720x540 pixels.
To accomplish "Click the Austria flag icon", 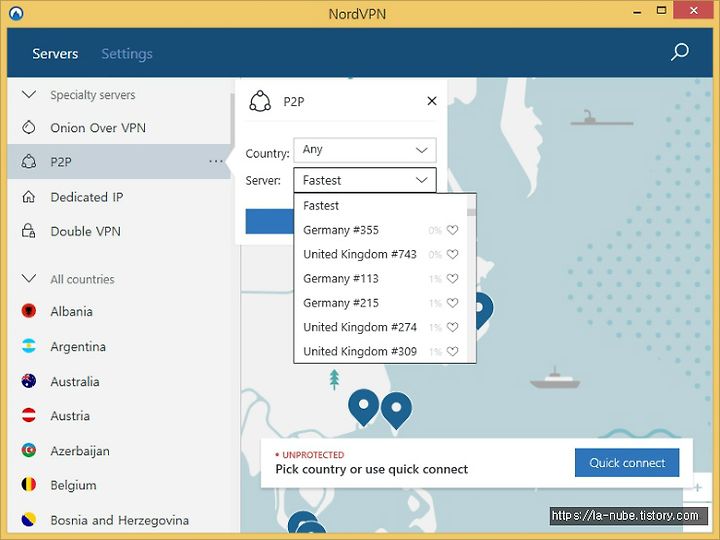I will tap(28, 415).
